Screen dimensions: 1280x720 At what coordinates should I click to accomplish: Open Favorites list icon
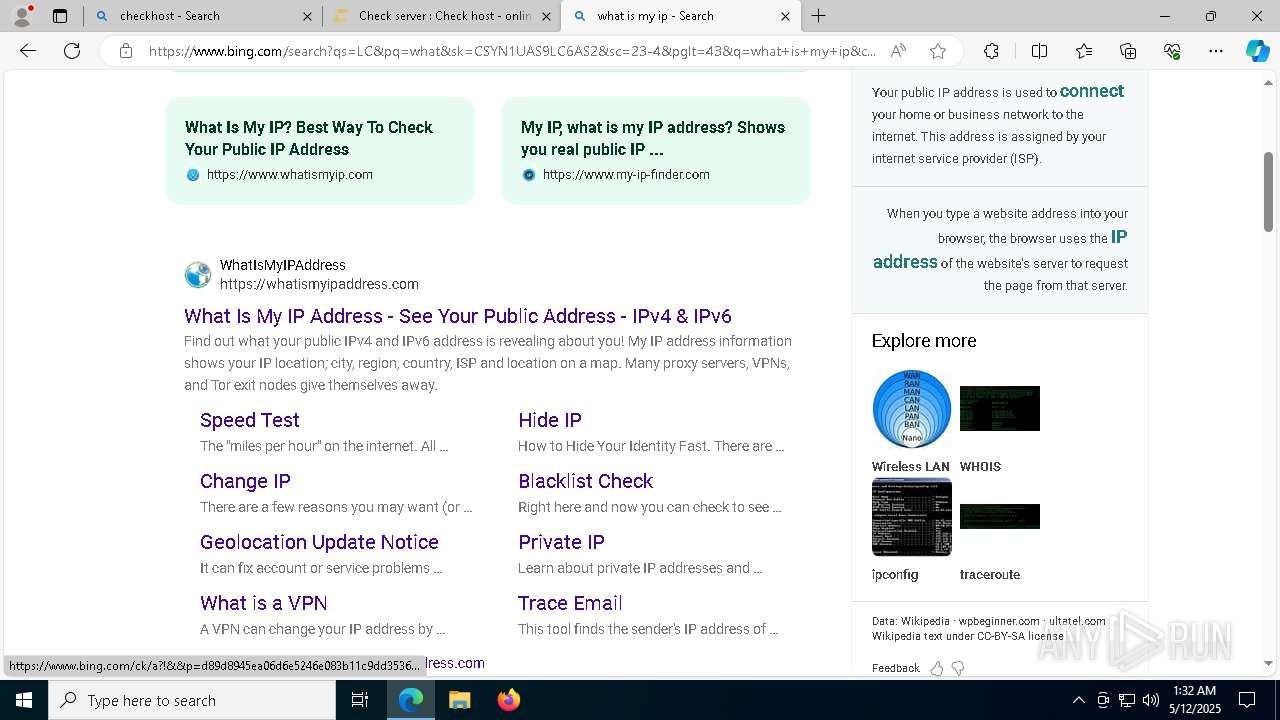coord(1084,51)
